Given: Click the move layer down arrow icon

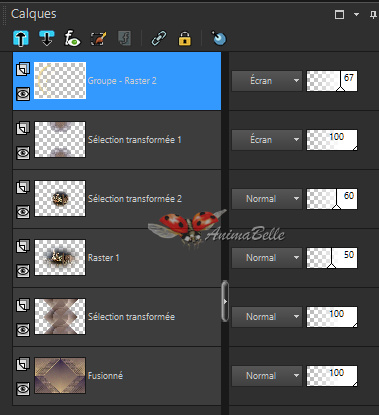Looking at the screenshot, I should coord(47,38).
